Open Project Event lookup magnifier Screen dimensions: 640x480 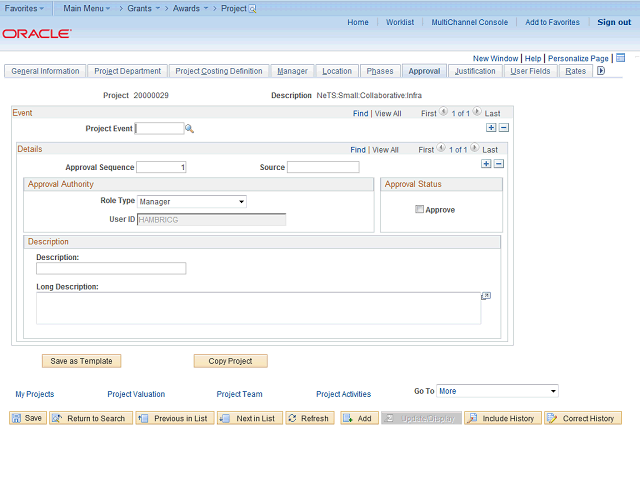coord(190,129)
